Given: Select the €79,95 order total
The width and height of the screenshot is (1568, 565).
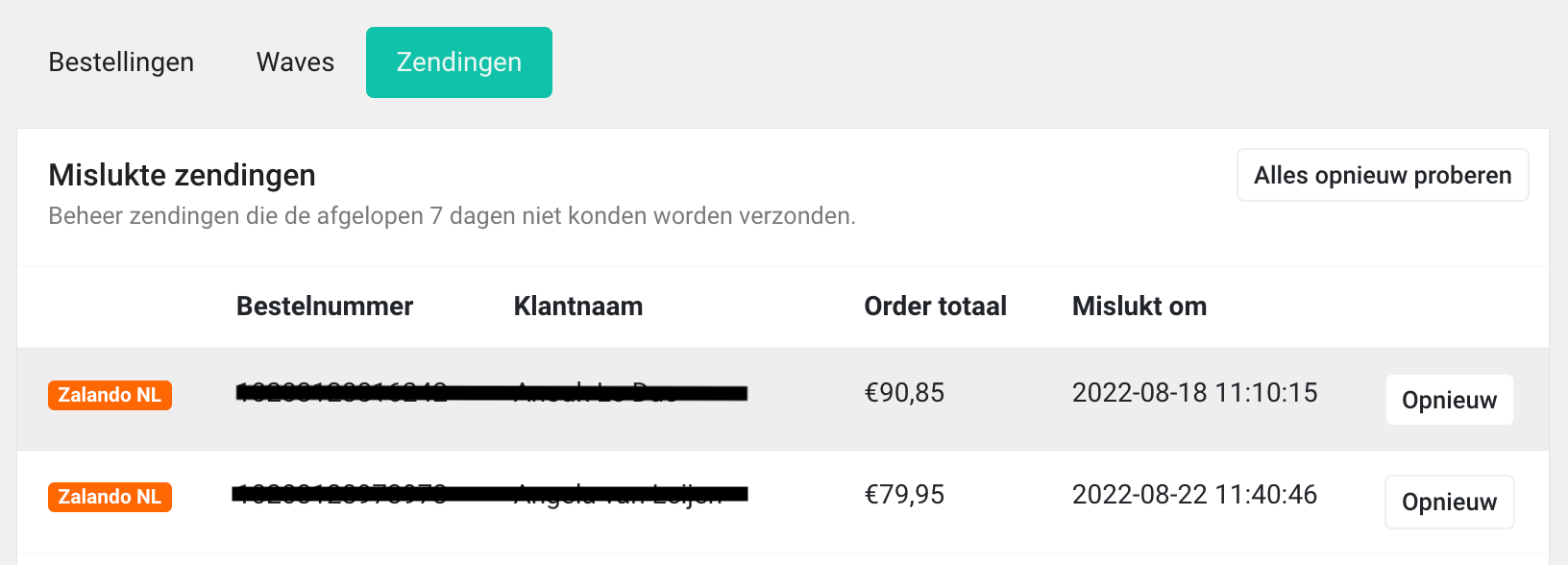Looking at the screenshot, I should pos(904,495).
